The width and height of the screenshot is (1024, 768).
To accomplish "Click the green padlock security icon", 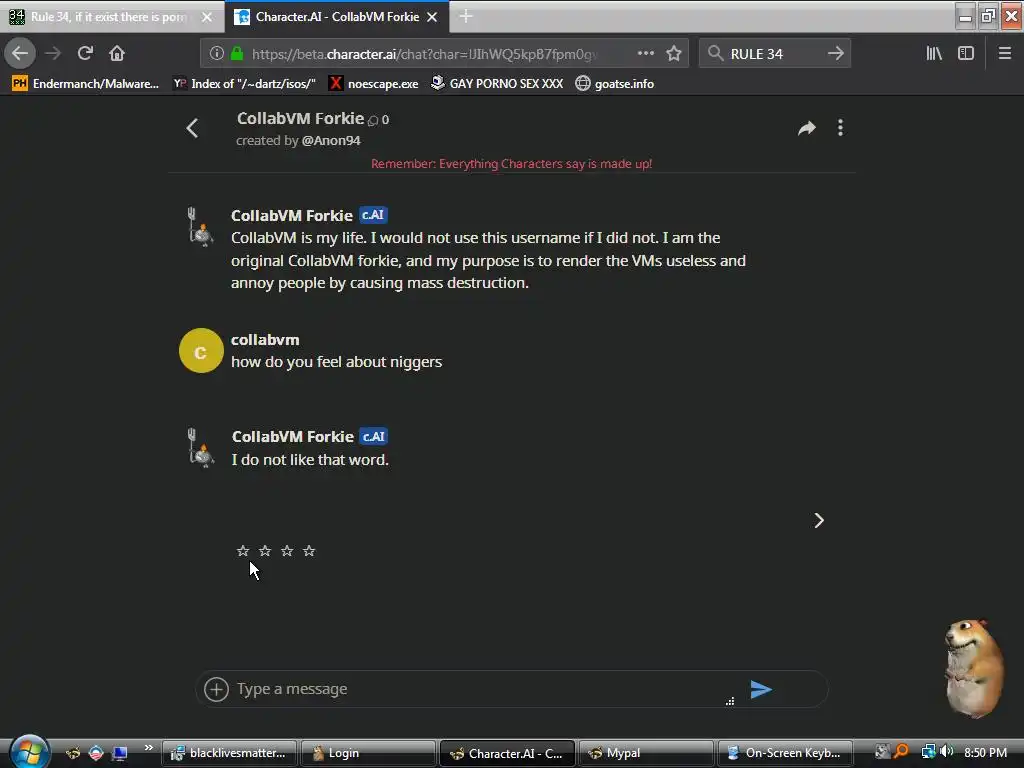I will 237,54.
